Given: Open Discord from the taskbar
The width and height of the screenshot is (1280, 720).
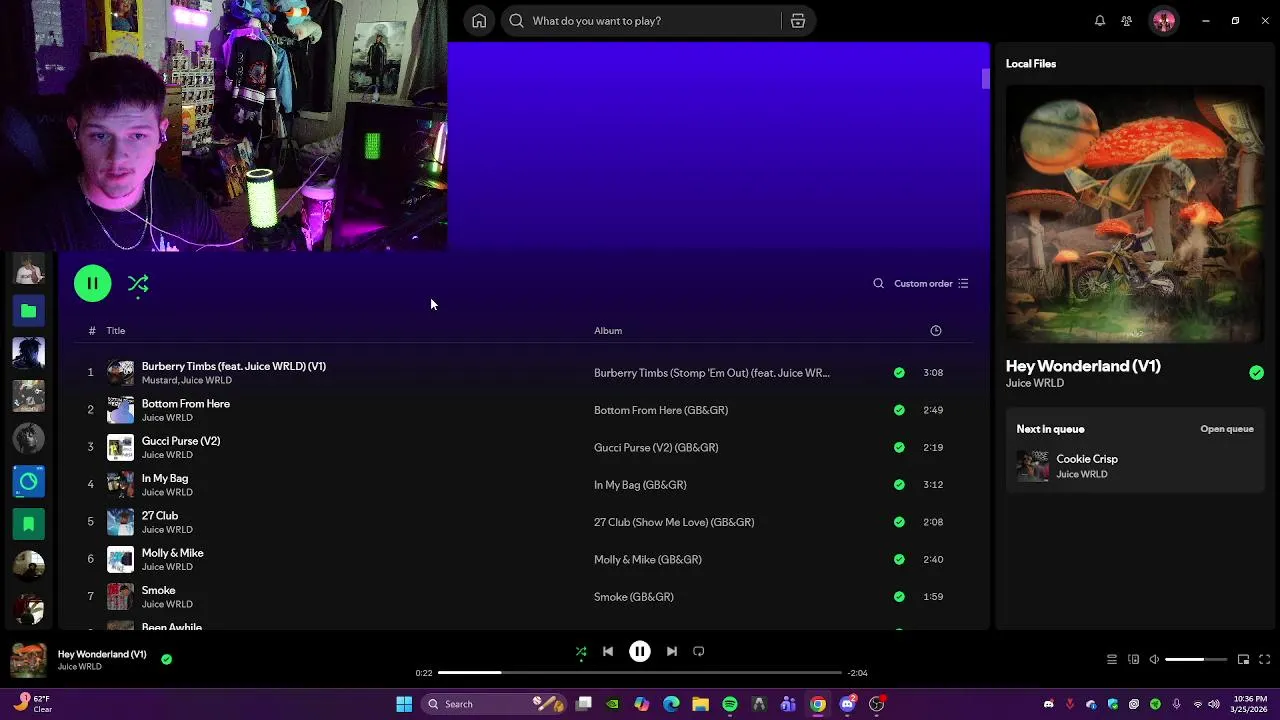Looking at the screenshot, I should [x=847, y=705].
